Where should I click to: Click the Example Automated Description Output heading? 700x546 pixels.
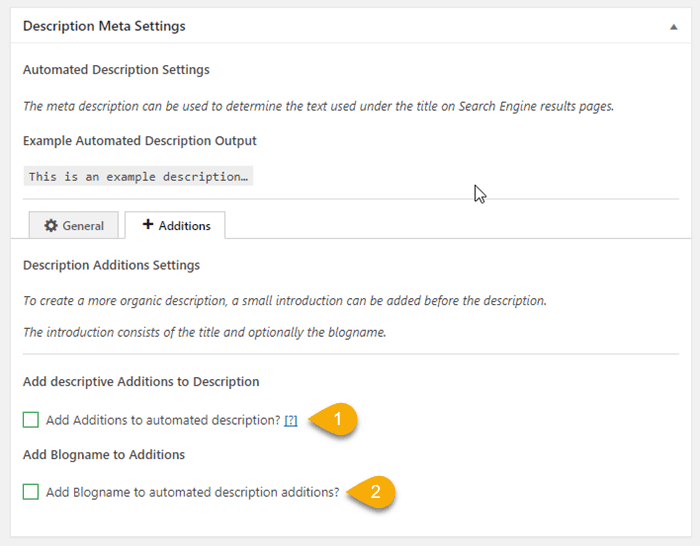pos(139,141)
